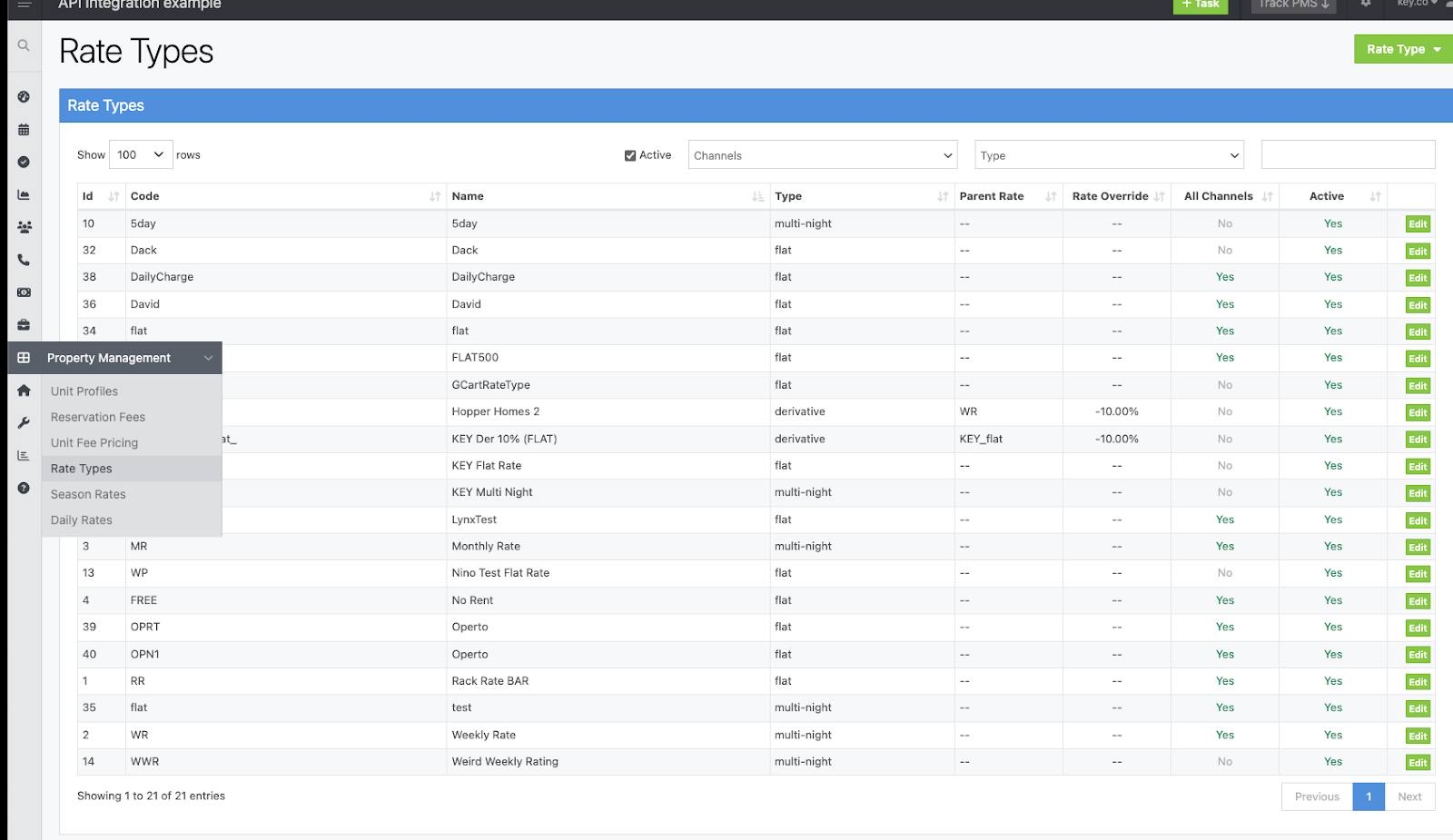Uncheck the Active filter checkbox
This screenshot has height=840, width=1453.
pos(630,155)
